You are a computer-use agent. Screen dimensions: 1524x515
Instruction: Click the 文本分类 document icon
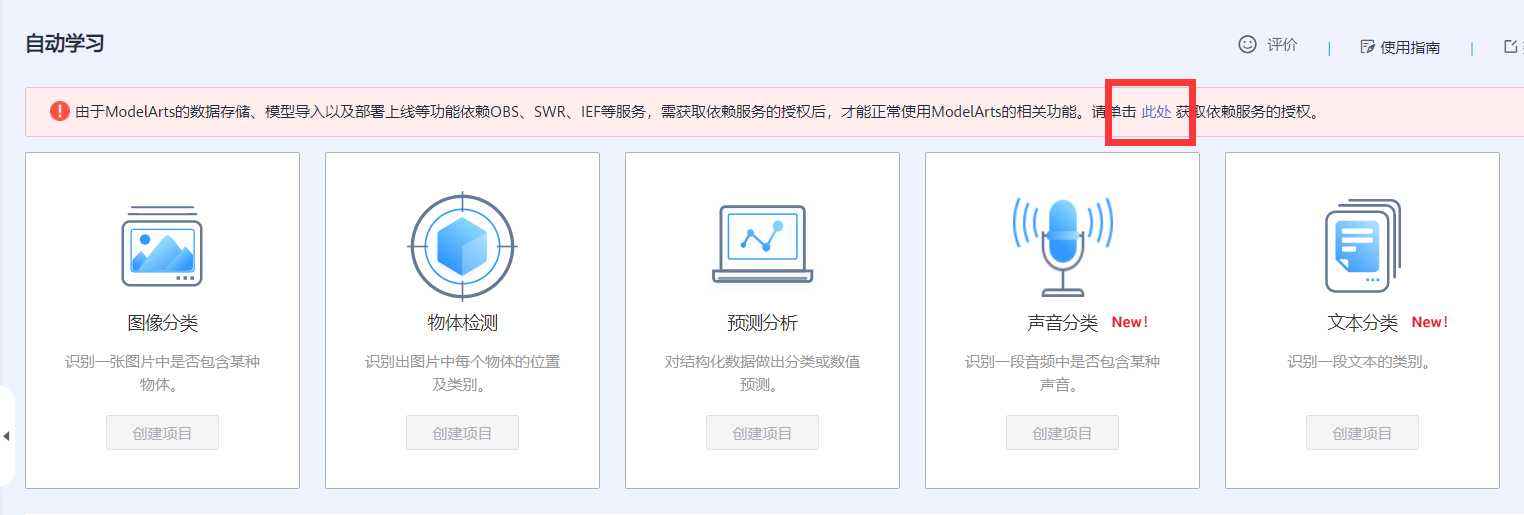tap(1362, 246)
